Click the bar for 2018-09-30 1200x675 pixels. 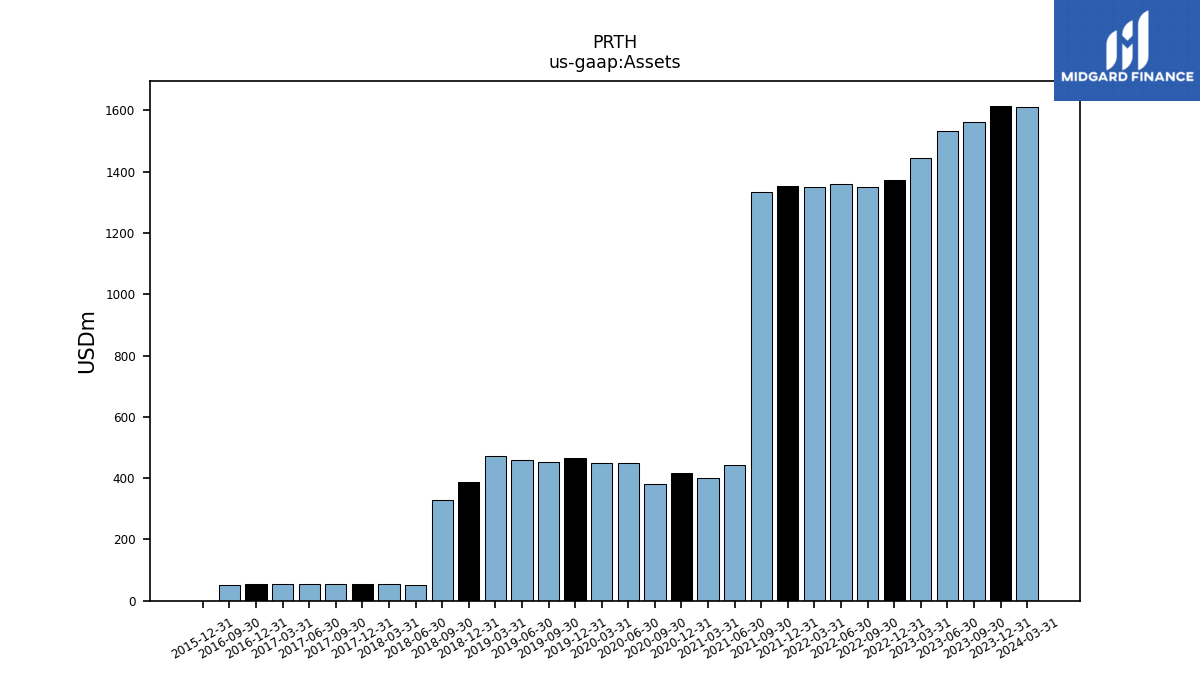click(442, 550)
